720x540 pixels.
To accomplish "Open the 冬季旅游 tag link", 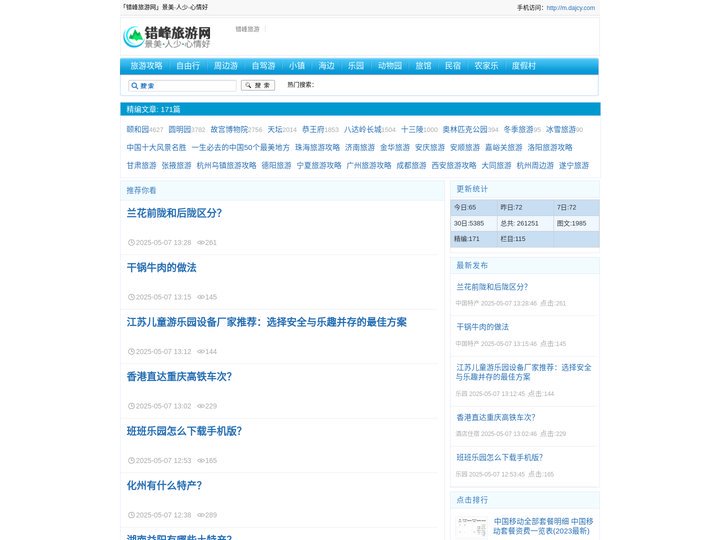I will (518, 129).
